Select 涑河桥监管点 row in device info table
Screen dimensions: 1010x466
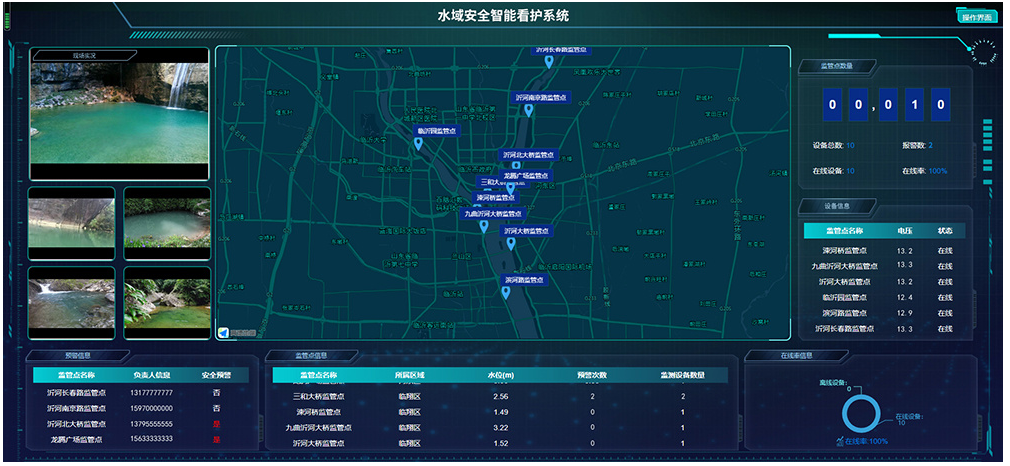850,251
